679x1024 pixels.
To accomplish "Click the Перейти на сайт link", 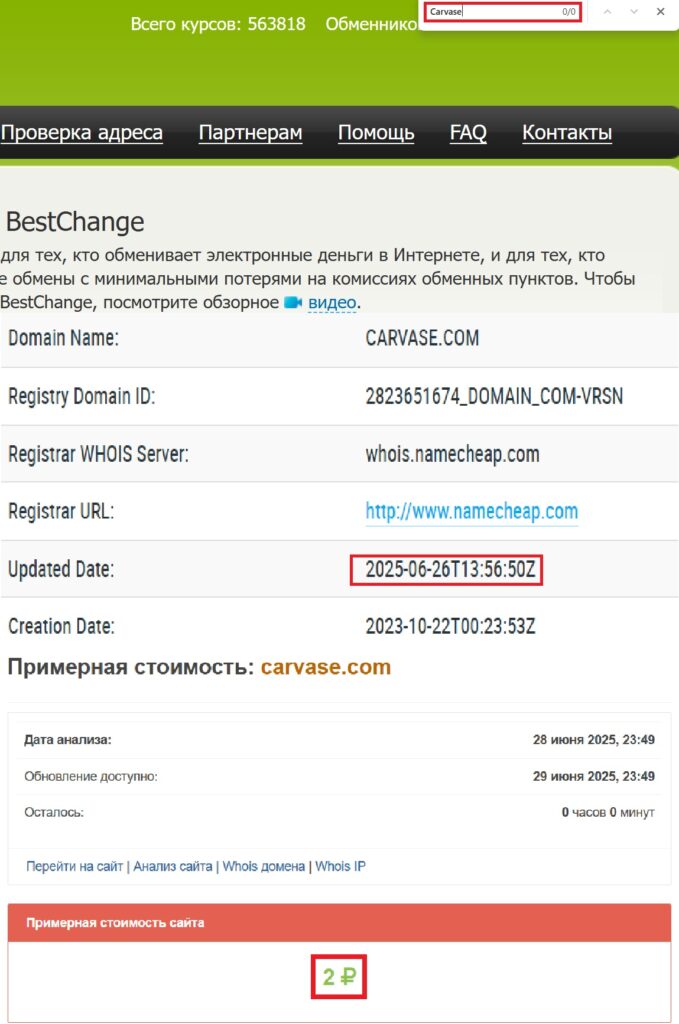I will 77,866.
